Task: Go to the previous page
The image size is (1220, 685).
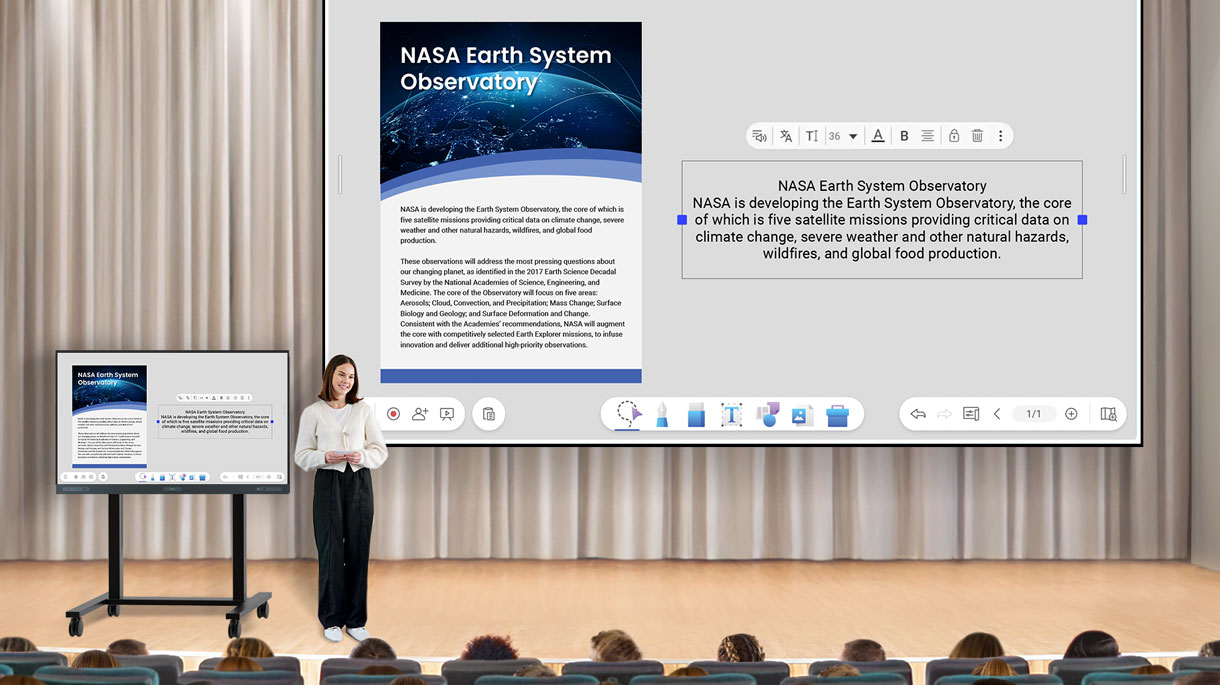Action: [x=997, y=414]
